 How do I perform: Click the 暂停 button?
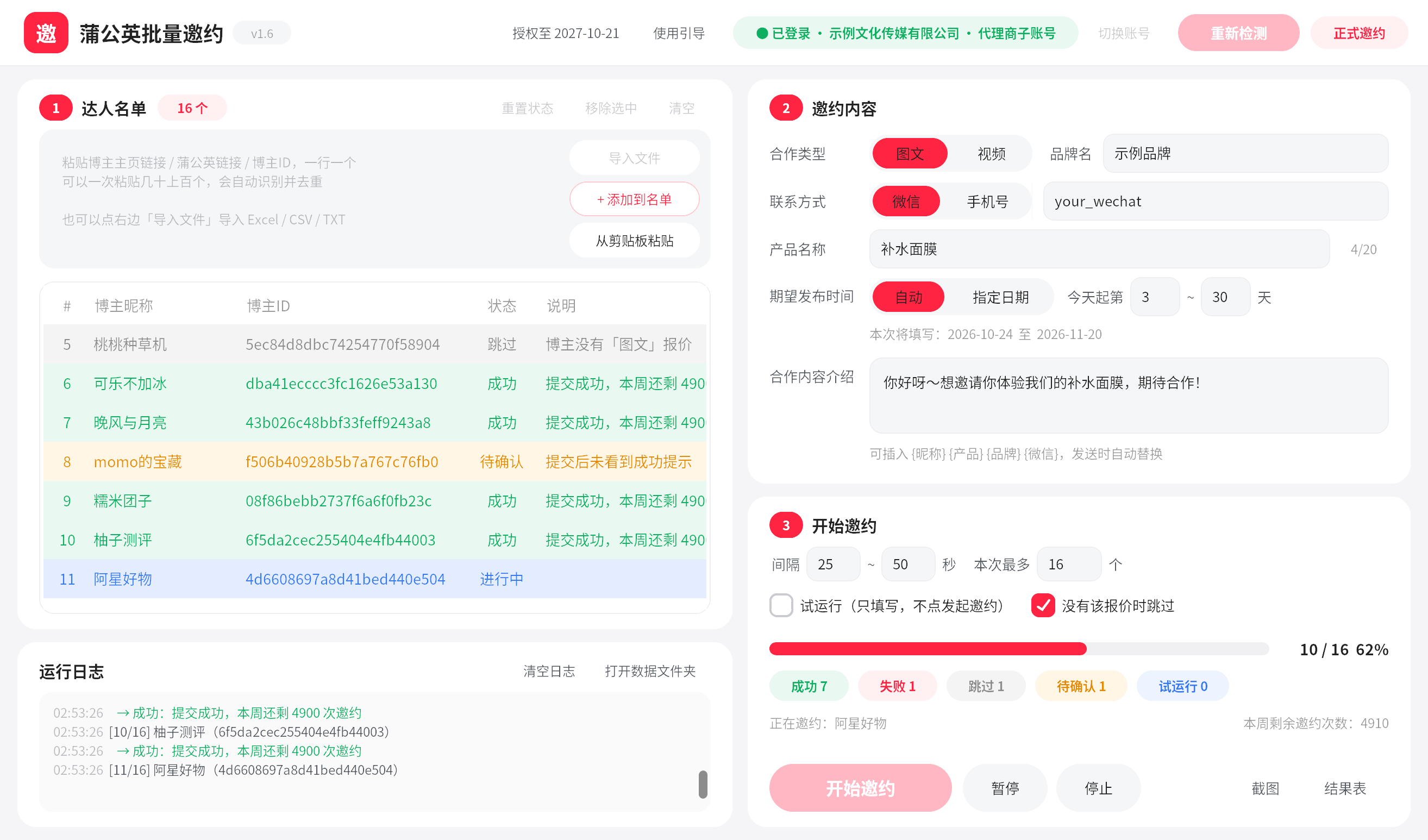tap(1005, 788)
